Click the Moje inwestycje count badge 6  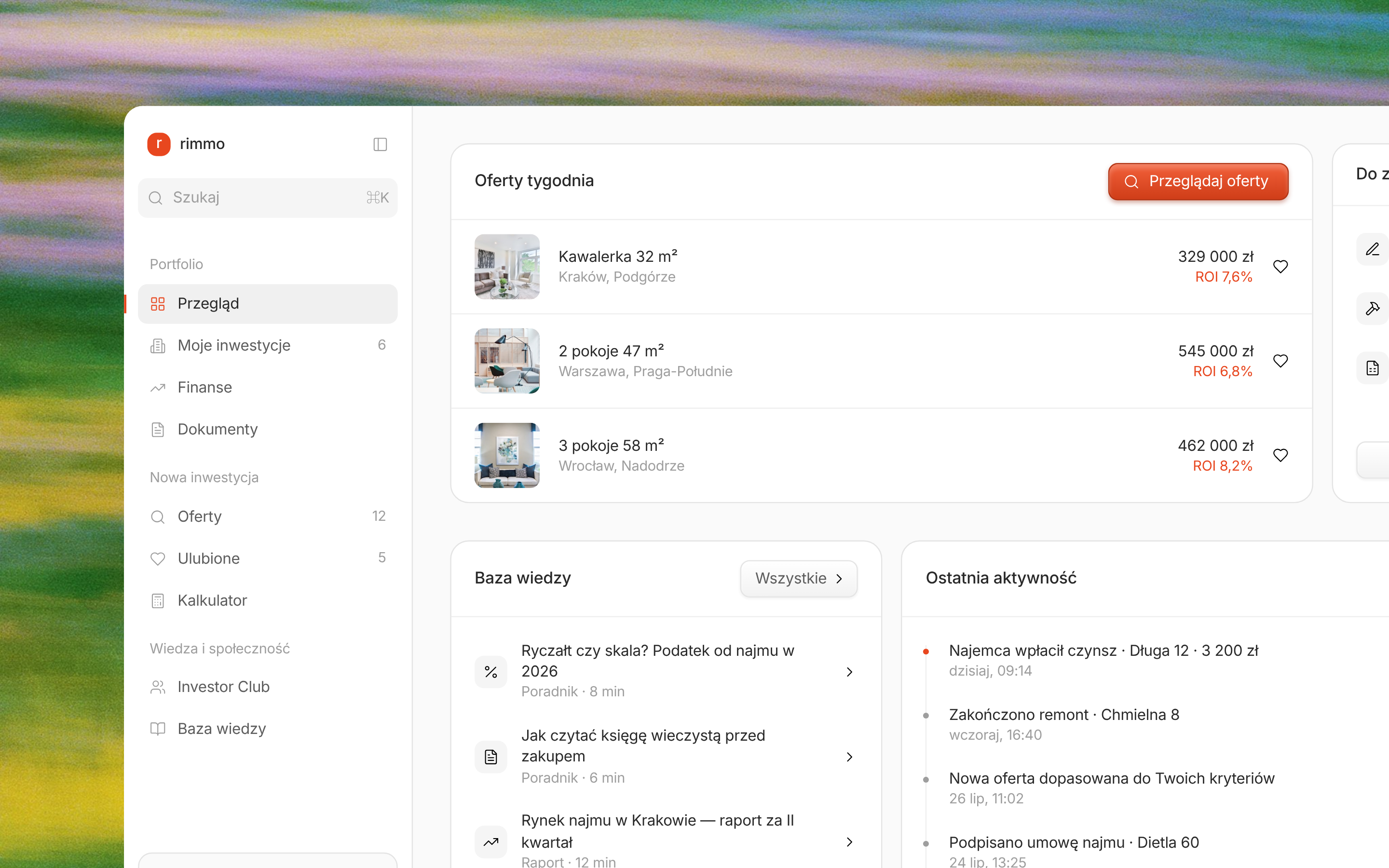point(381,345)
